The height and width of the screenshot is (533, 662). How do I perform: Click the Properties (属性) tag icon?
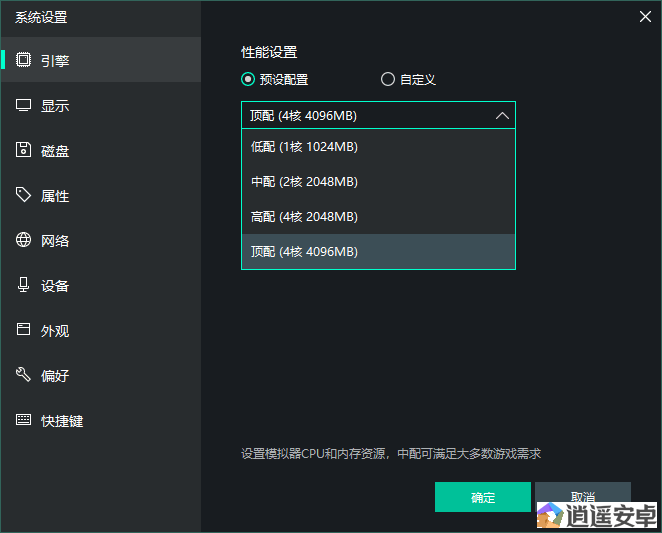point(24,195)
